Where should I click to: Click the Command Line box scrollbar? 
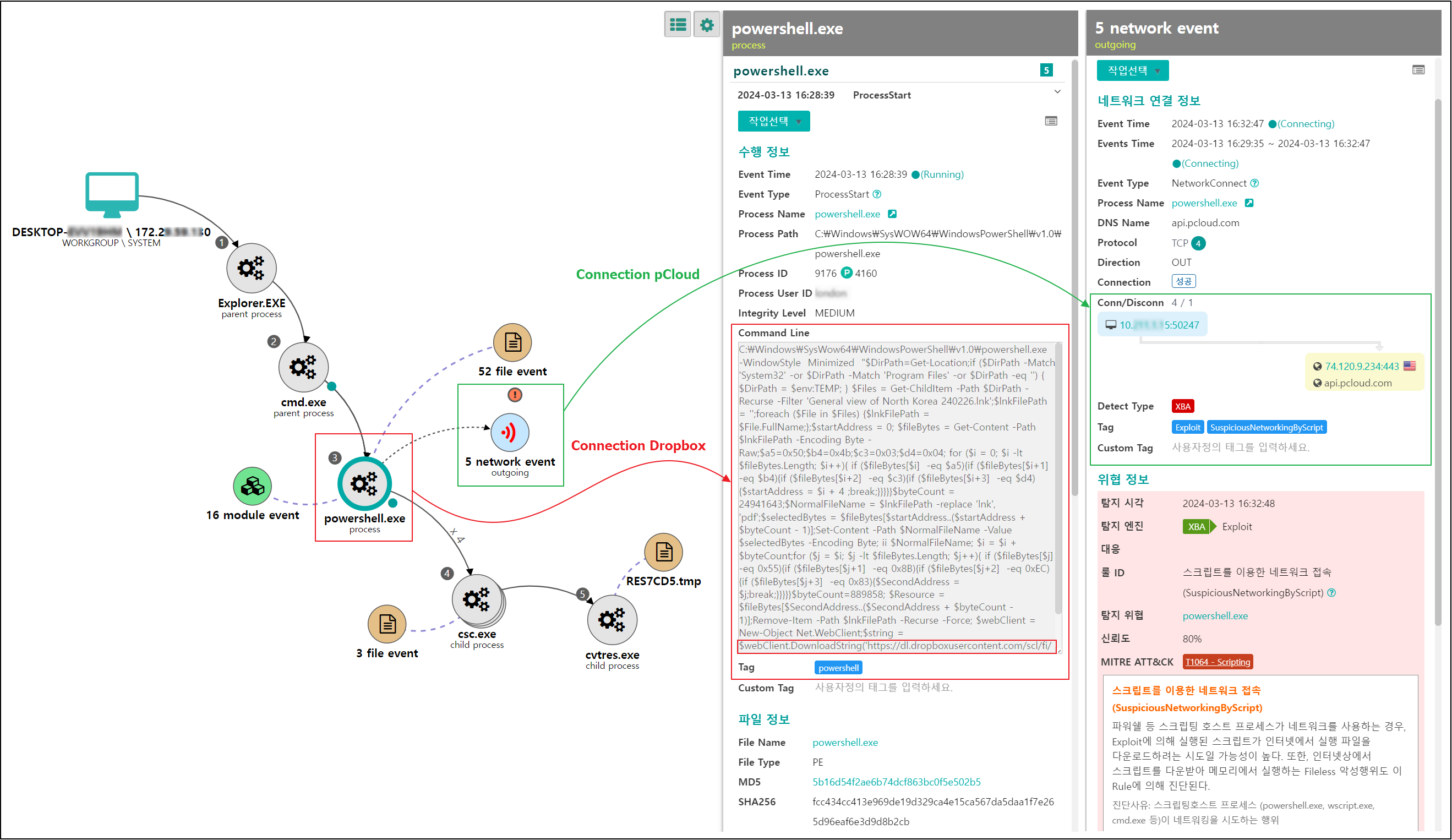coord(1058,478)
